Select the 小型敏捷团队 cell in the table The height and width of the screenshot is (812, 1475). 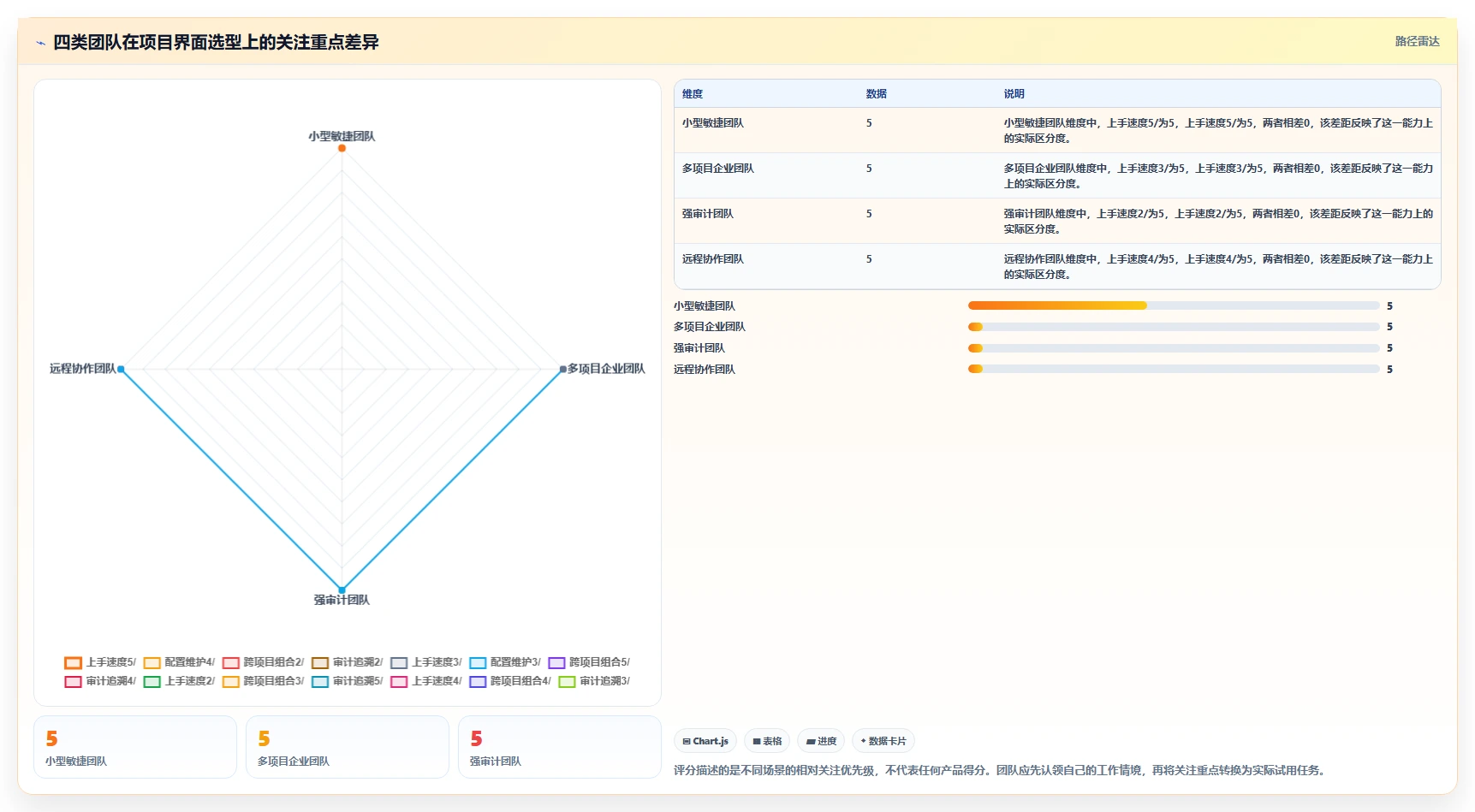[713, 123]
